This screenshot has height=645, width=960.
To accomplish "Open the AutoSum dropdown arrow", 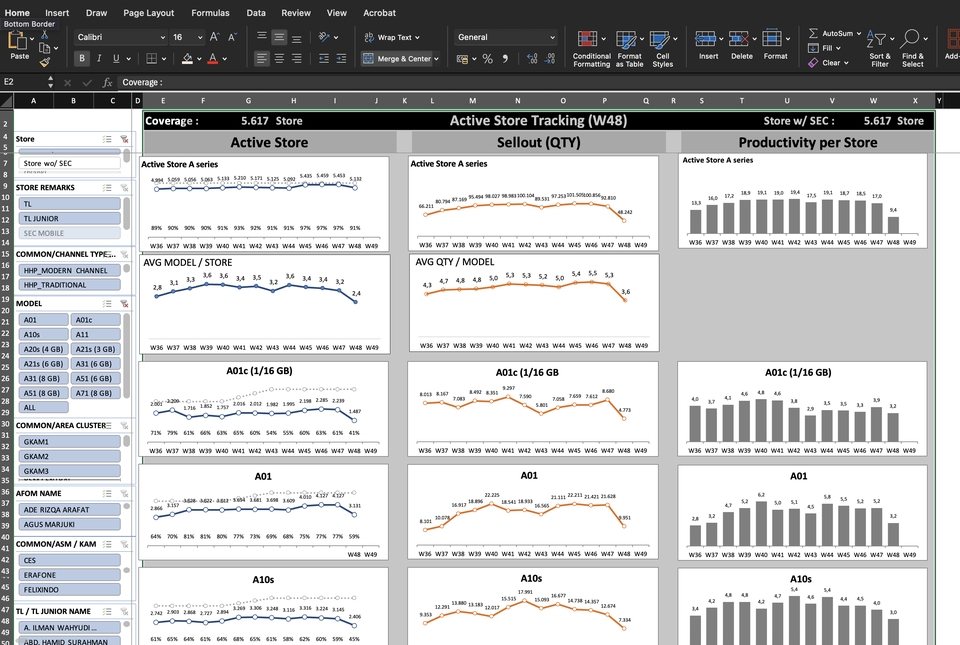I will point(859,33).
